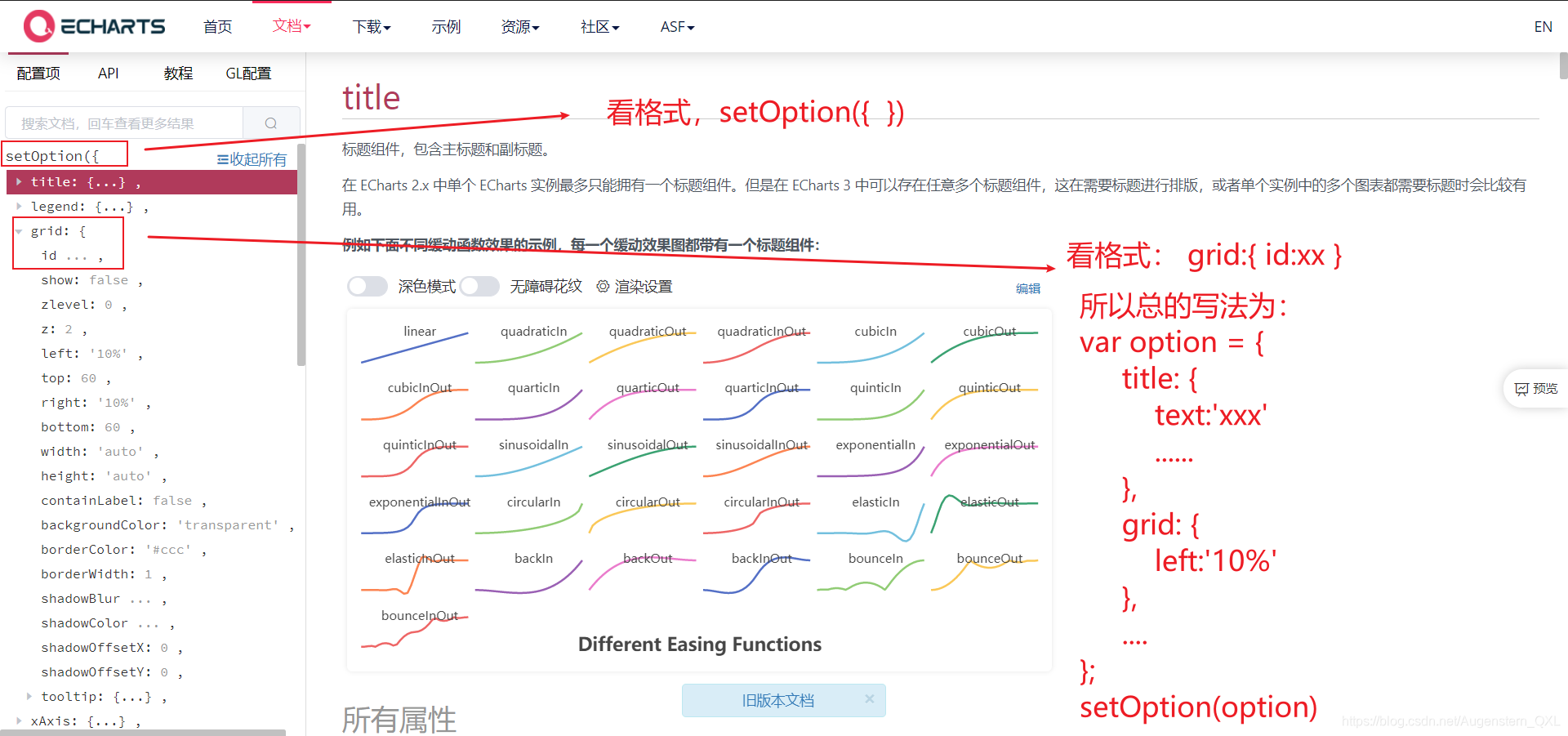
Task: Click the 渲染设置 text button
Action: [644, 287]
